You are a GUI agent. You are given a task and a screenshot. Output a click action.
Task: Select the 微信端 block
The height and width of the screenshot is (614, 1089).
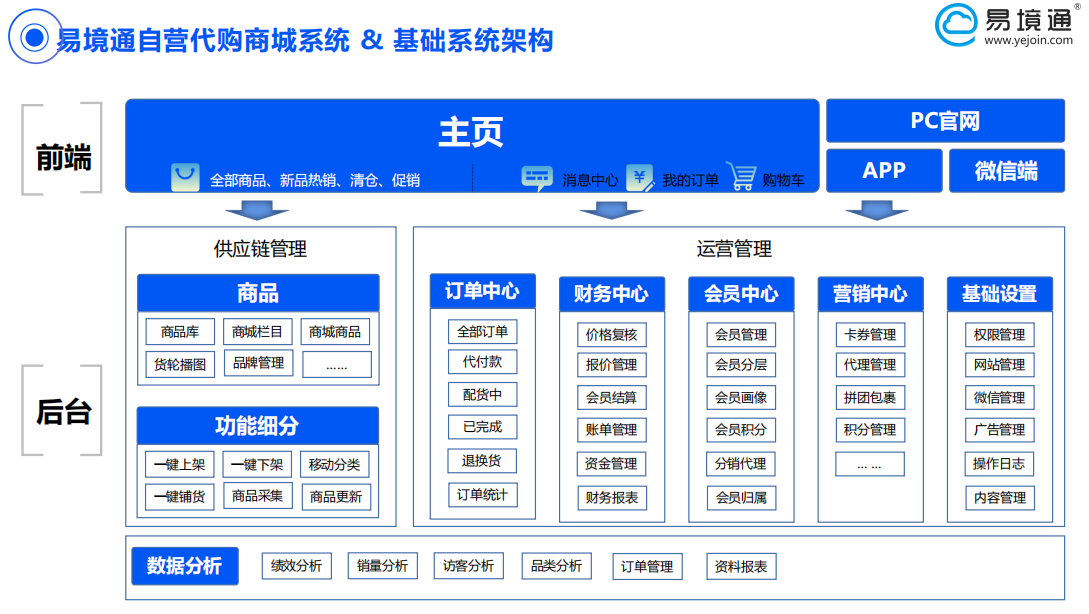[1006, 170]
